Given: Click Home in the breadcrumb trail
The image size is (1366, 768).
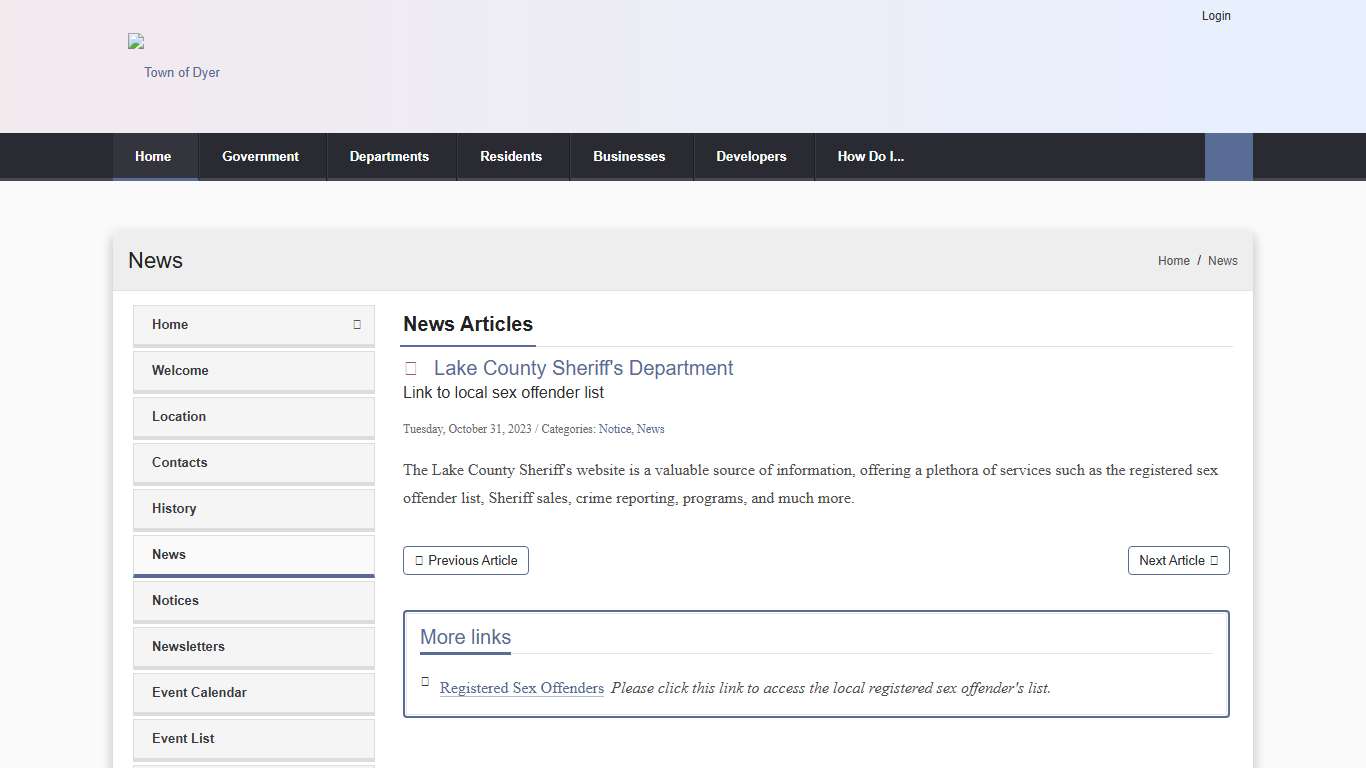Looking at the screenshot, I should tap(1174, 260).
